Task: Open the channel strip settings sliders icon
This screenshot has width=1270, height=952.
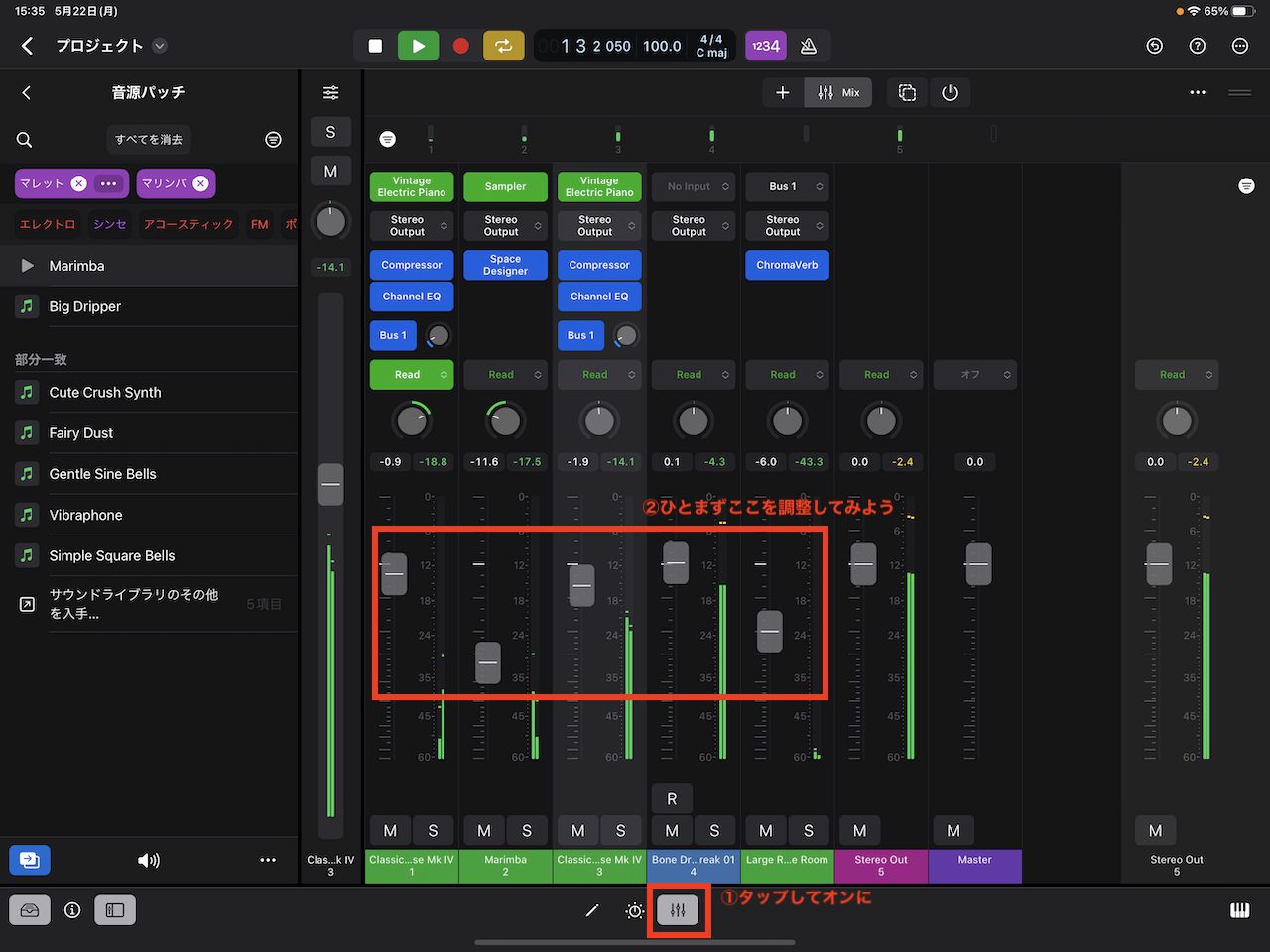Action: point(330,92)
